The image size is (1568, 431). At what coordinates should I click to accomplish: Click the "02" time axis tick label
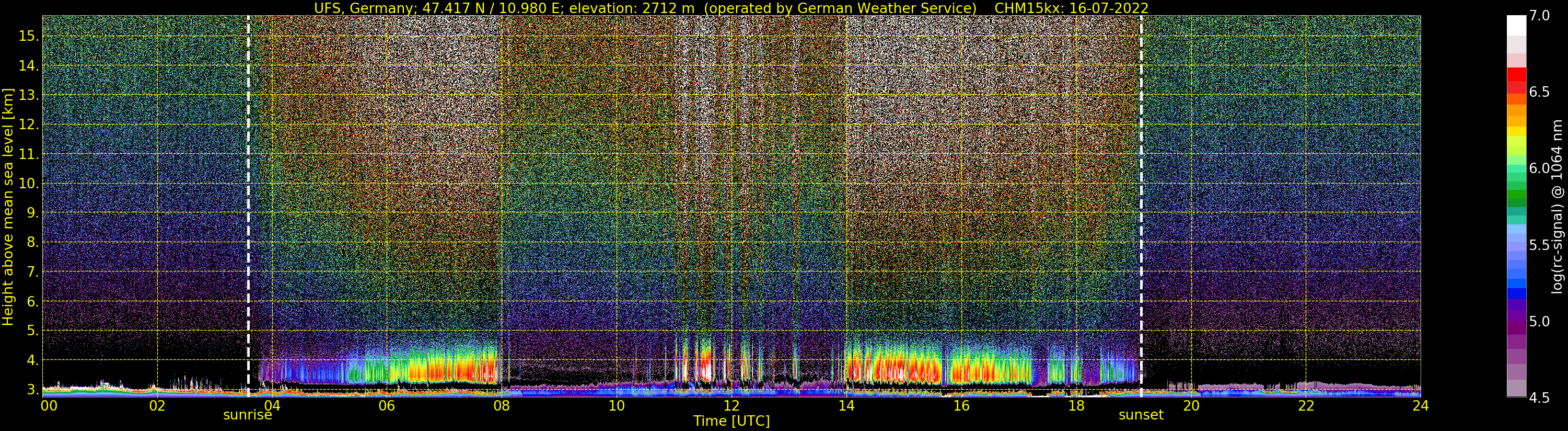point(157,405)
